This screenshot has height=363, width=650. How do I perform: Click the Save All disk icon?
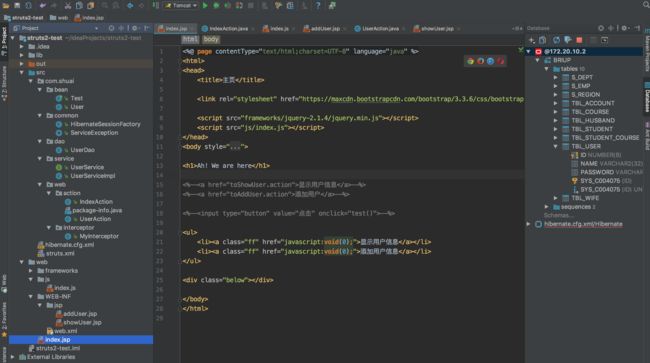17,6
